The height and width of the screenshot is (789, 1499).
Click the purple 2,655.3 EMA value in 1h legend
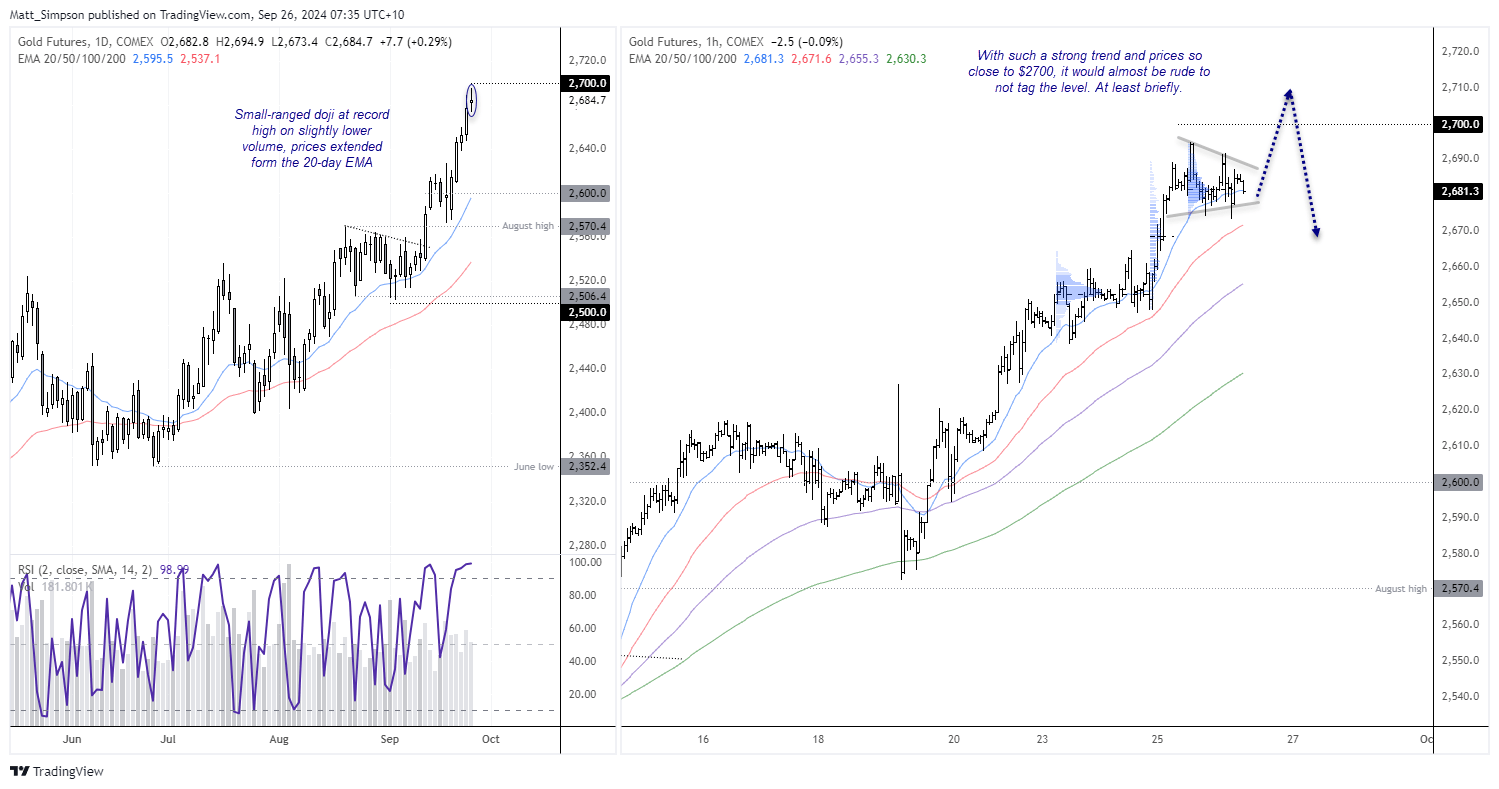click(x=860, y=59)
